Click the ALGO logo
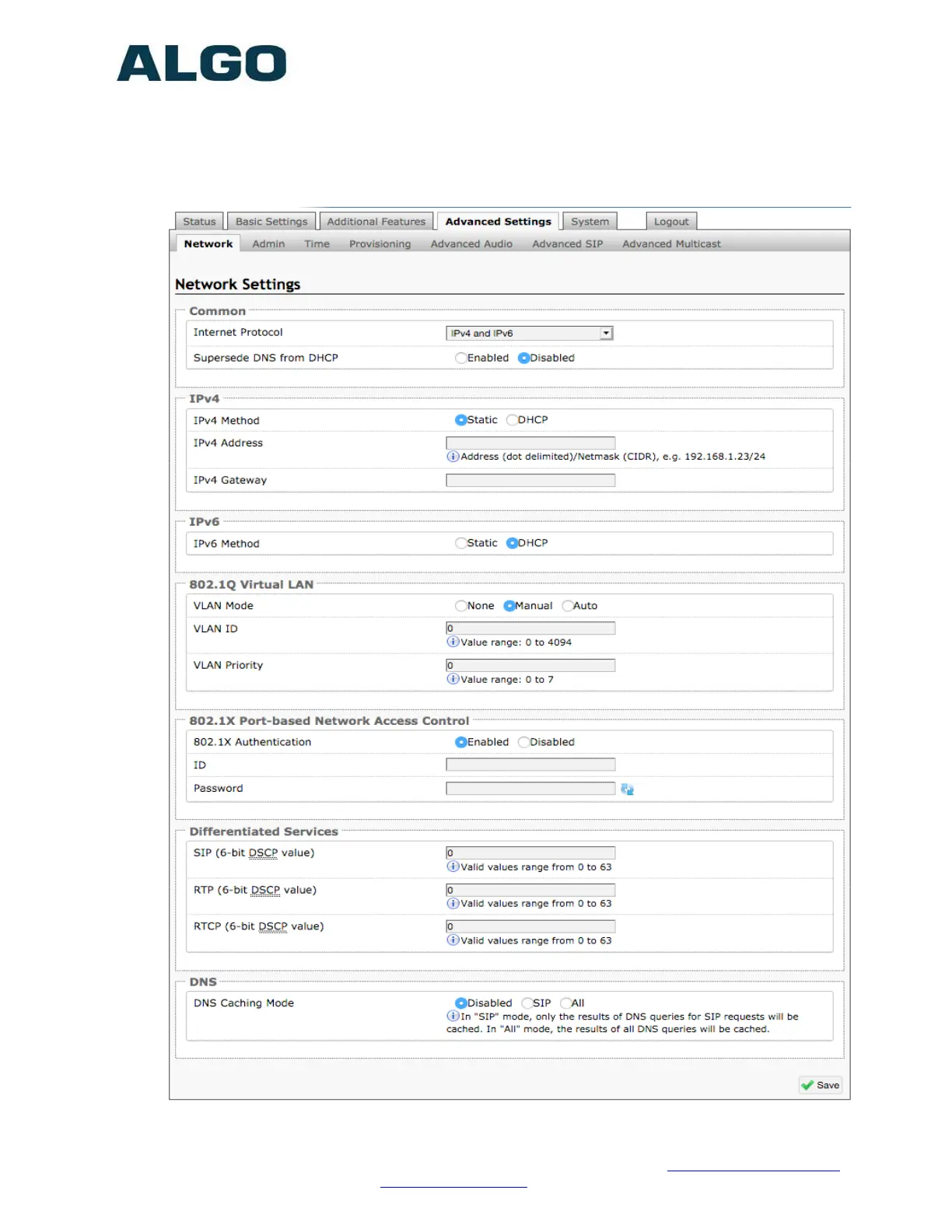The width and height of the screenshot is (952, 1232). (201, 63)
